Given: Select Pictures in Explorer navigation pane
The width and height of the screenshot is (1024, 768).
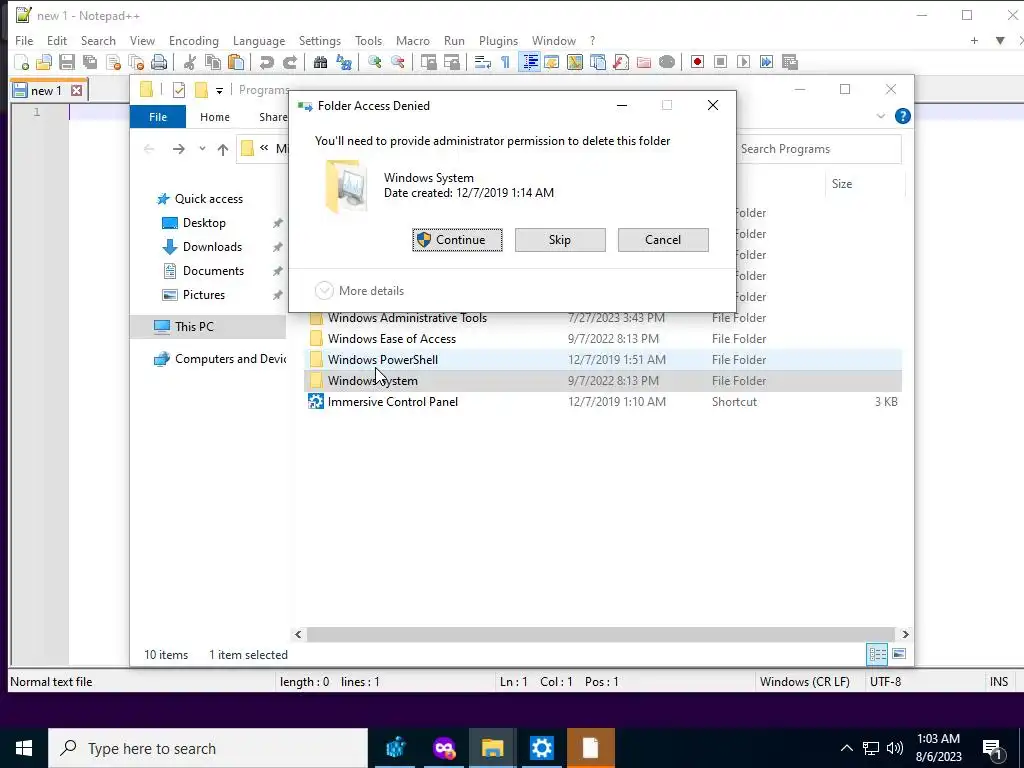Looking at the screenshot, I should click(x=204, y=295).
